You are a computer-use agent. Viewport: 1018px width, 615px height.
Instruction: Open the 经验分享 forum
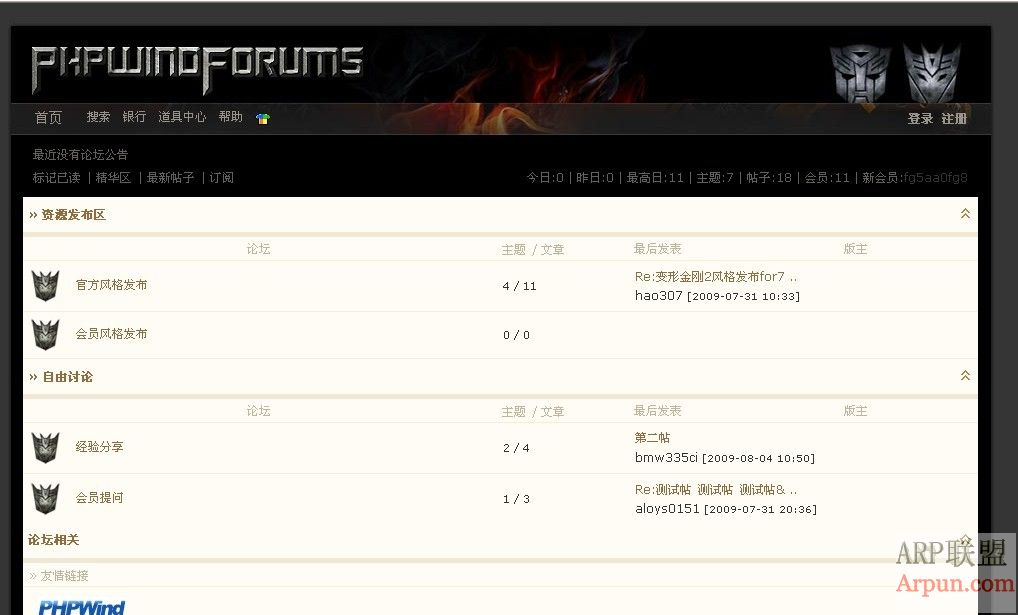tap(99, 447)
